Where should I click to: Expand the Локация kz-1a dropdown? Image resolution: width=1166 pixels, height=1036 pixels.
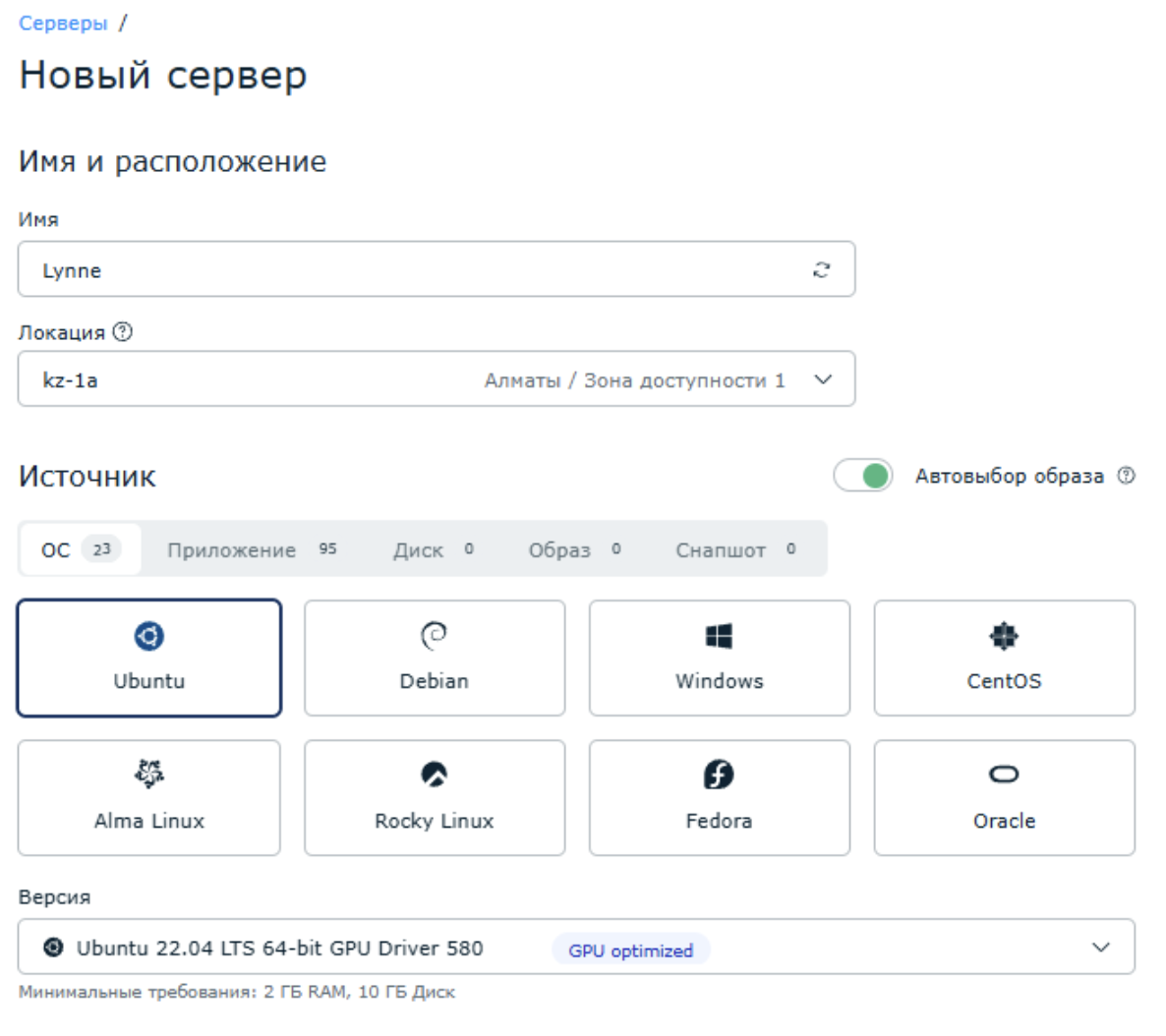[x=437, y=379]
